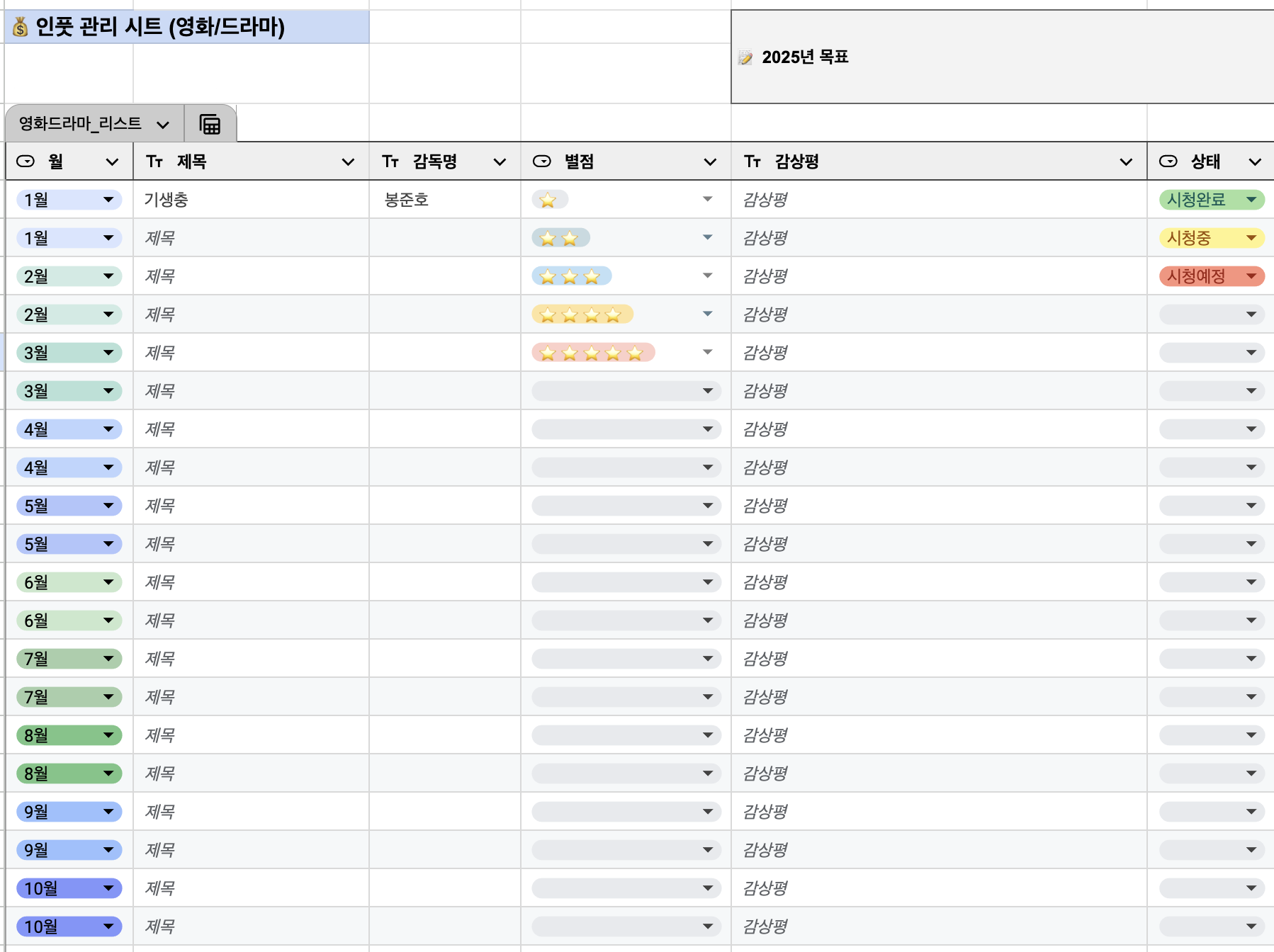Open empty status dropdown in second 10월 row
This screenshot has width=1274, height=952.
pyautogui.click(x=1212, y=926)
